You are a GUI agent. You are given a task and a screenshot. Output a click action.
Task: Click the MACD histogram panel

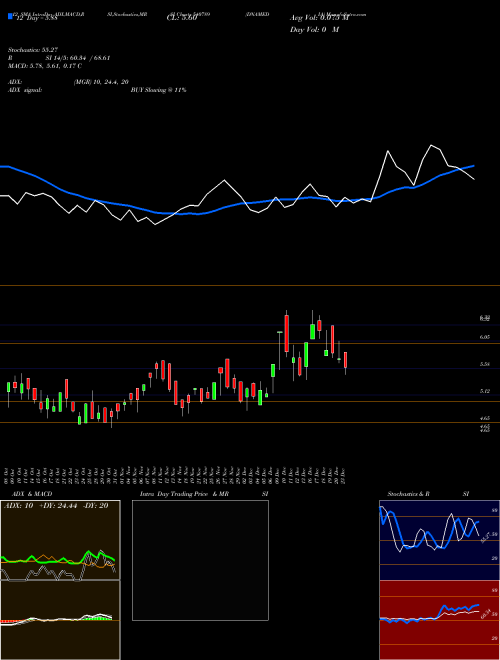click(60, 620)
